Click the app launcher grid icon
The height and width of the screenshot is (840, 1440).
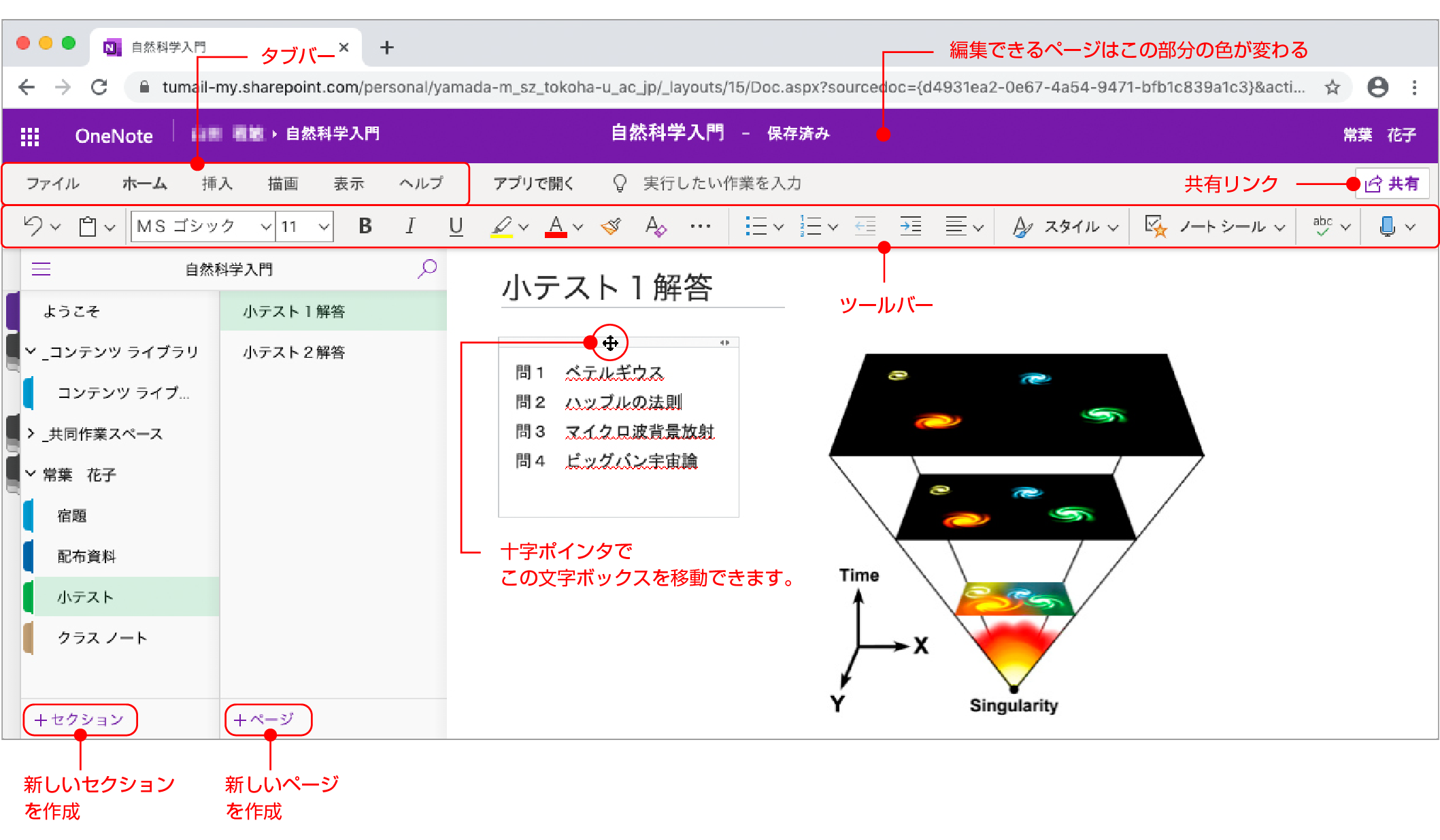click(30, 136)
